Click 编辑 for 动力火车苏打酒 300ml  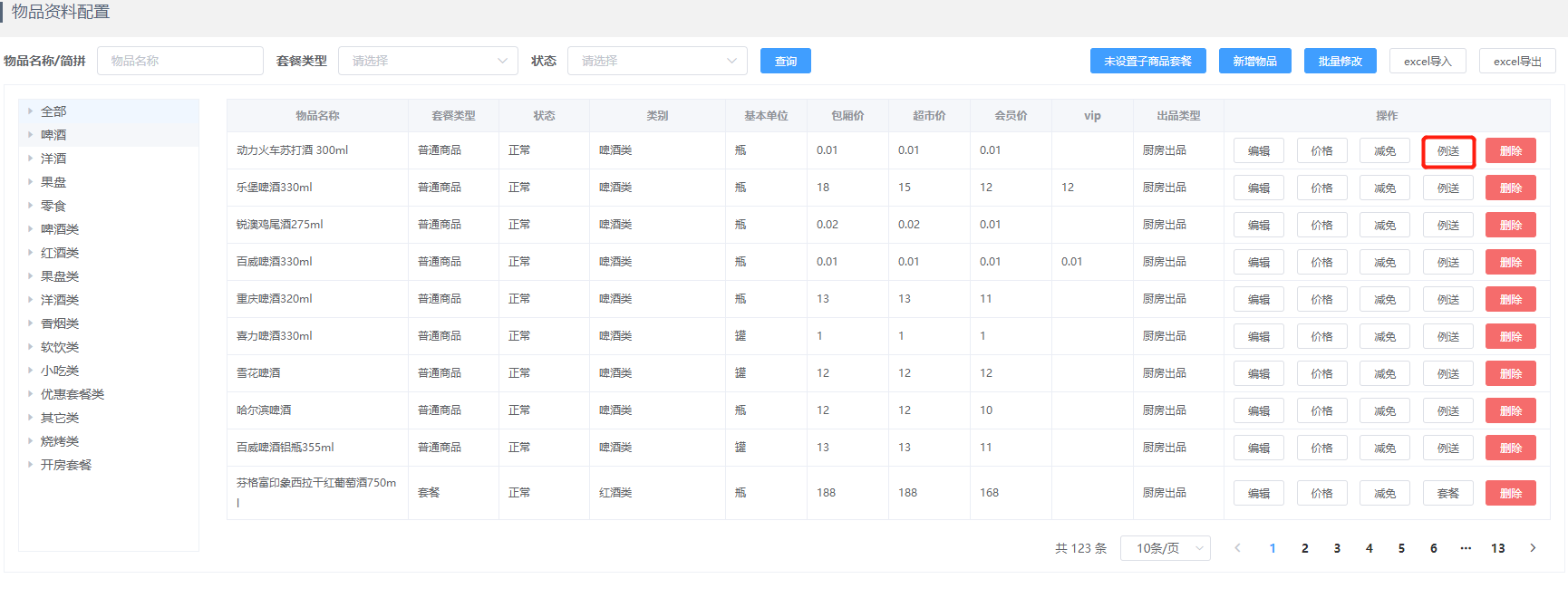[x=1259, y=151]
